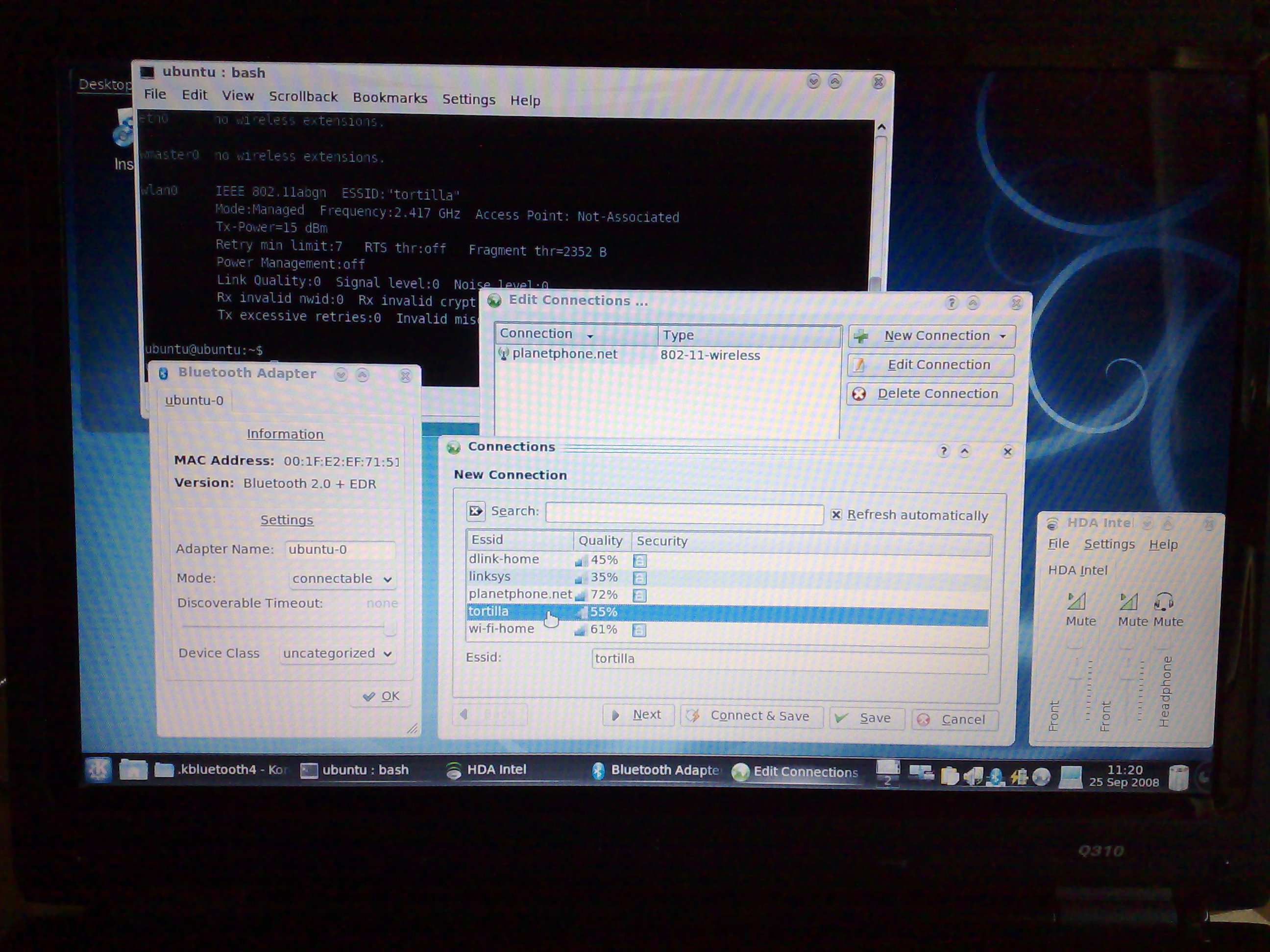
Task: Clear the search field with the arrow icon
Action: [475, 510]
